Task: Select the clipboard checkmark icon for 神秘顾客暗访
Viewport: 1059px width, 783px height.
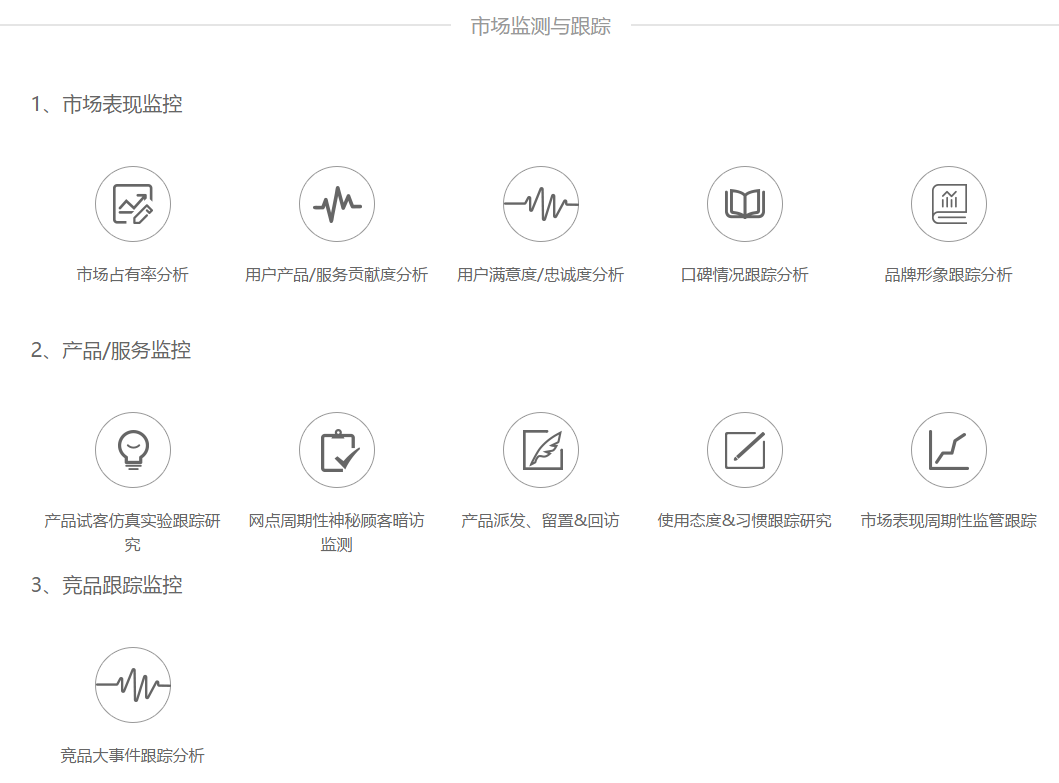Action: 337,450
